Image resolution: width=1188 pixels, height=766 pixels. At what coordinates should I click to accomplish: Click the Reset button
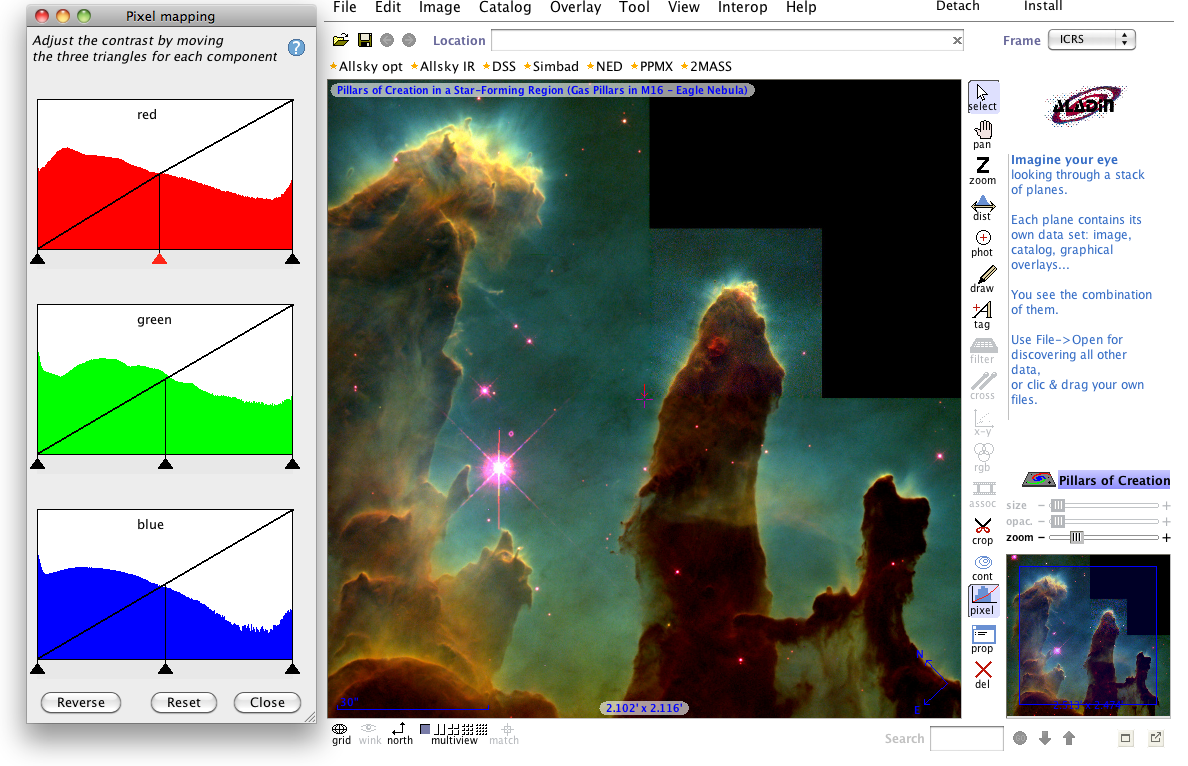pos(184,702)
